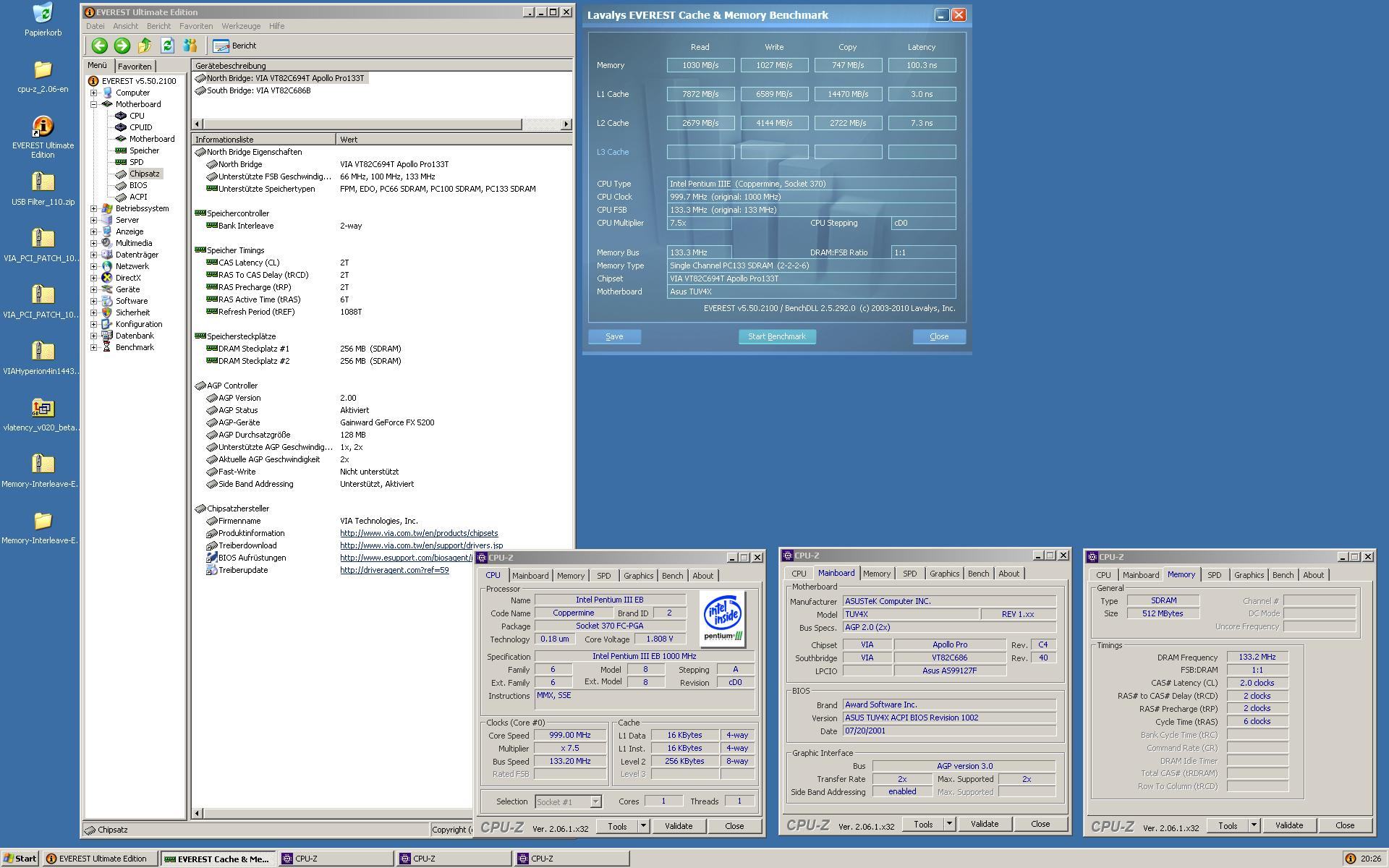Open the Socket #1 selection dropdown
The image size is (1389, 868).
pos(595,801)
